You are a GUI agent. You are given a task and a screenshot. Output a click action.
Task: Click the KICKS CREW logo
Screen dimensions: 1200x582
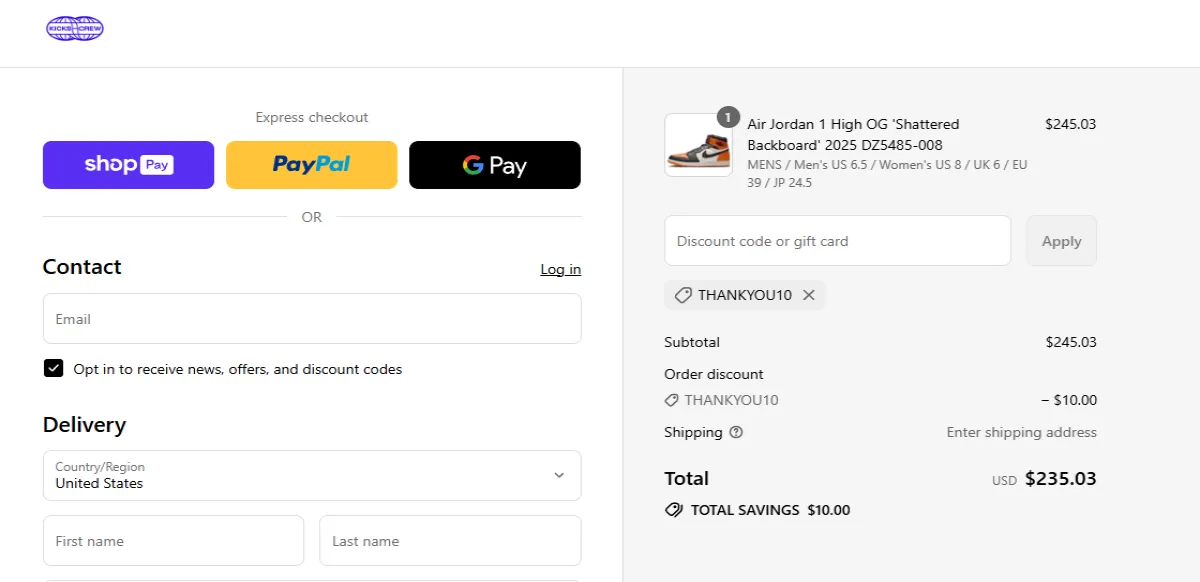click(x=74, y=29)
